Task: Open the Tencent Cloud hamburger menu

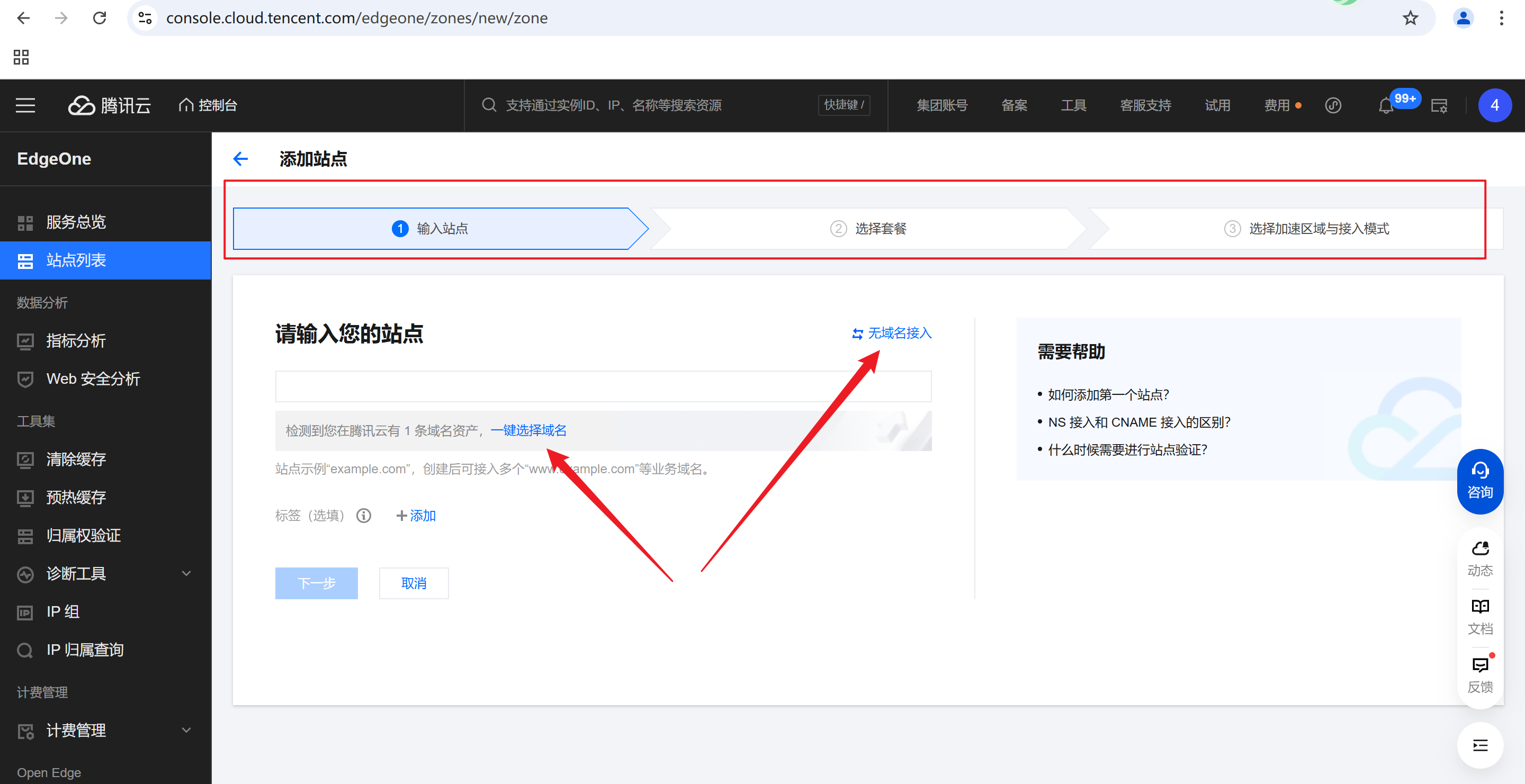Action: click(x=25, y=105)
